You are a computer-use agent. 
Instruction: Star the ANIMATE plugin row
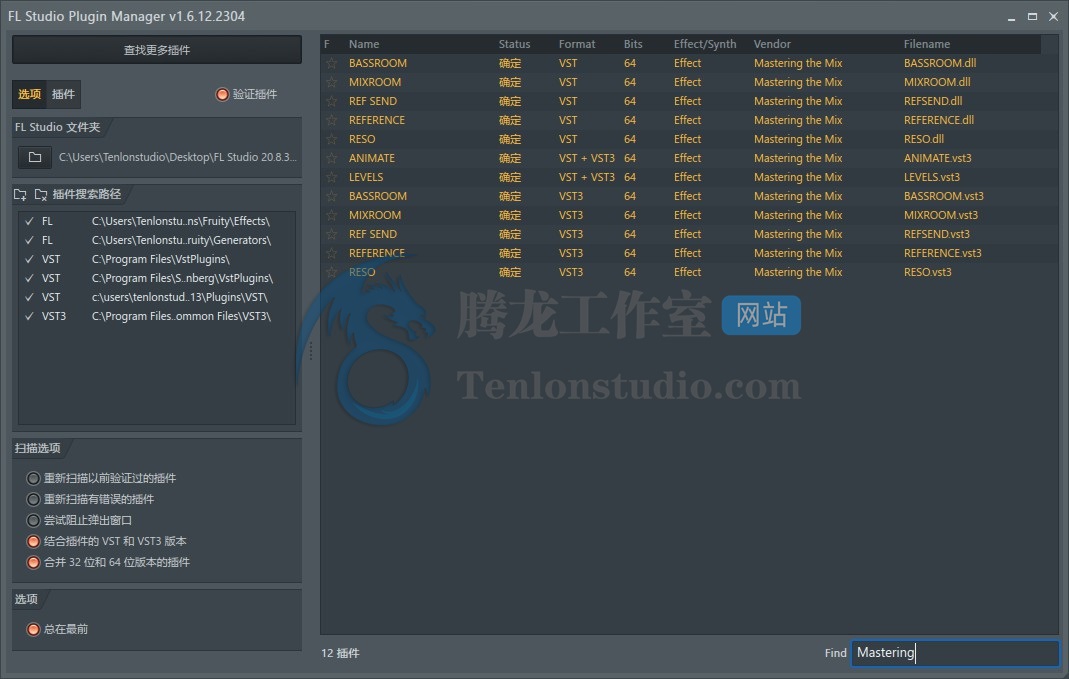331,159
